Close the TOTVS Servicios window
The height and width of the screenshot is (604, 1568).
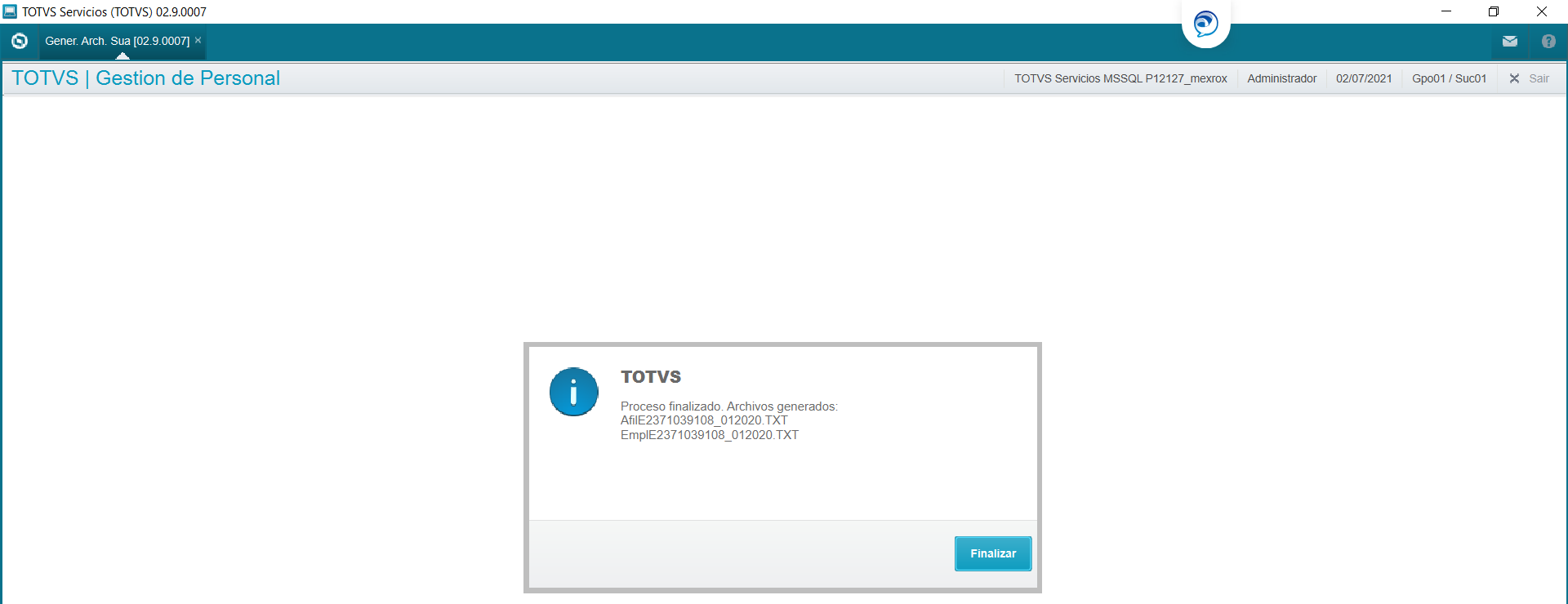pyautogui.click(x=1542, y=11)
